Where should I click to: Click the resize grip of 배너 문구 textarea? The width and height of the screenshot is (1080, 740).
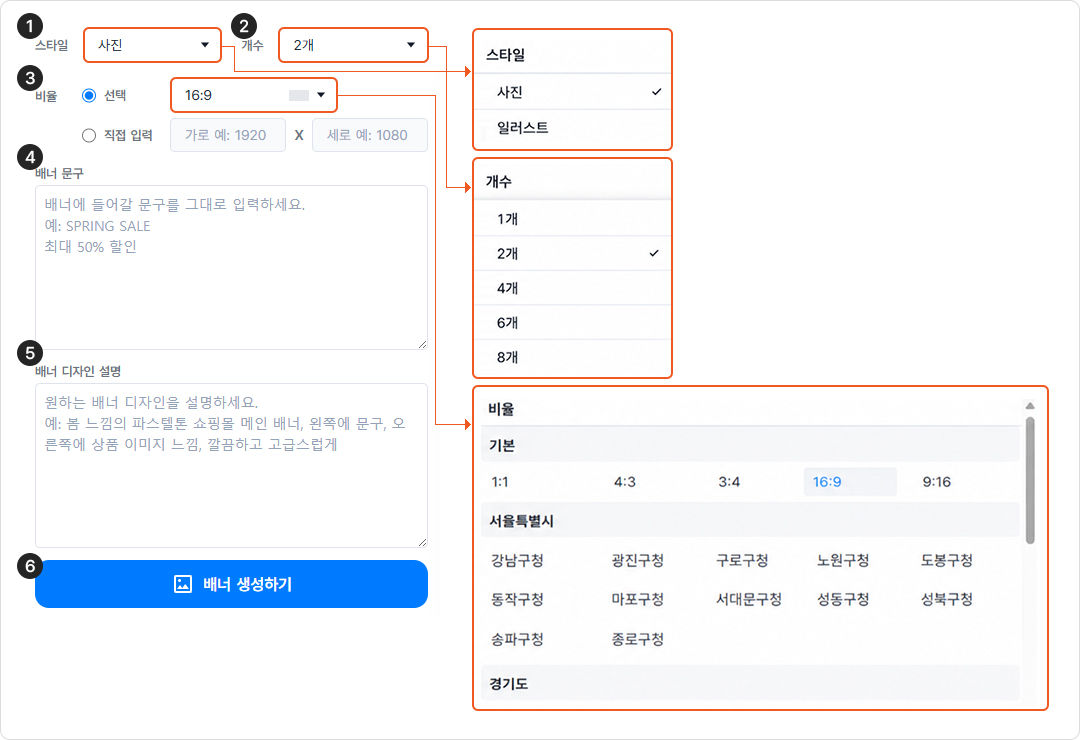click(x=422, y=345)
